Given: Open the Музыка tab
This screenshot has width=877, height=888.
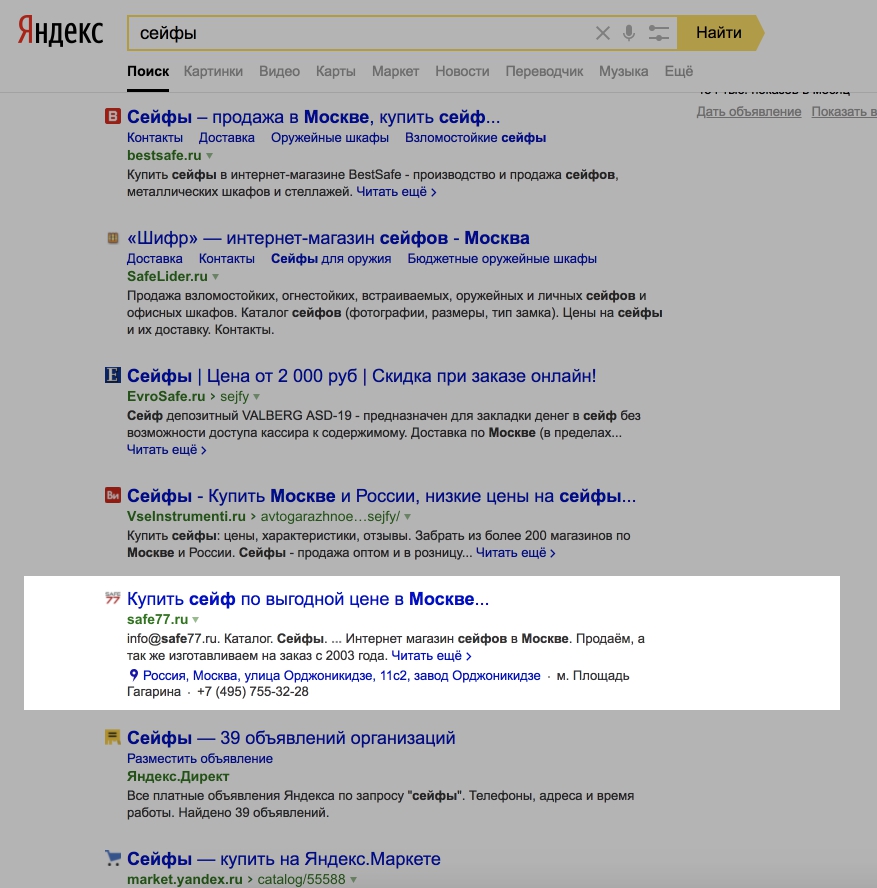Looking at the screenshot, I should 623,71.
